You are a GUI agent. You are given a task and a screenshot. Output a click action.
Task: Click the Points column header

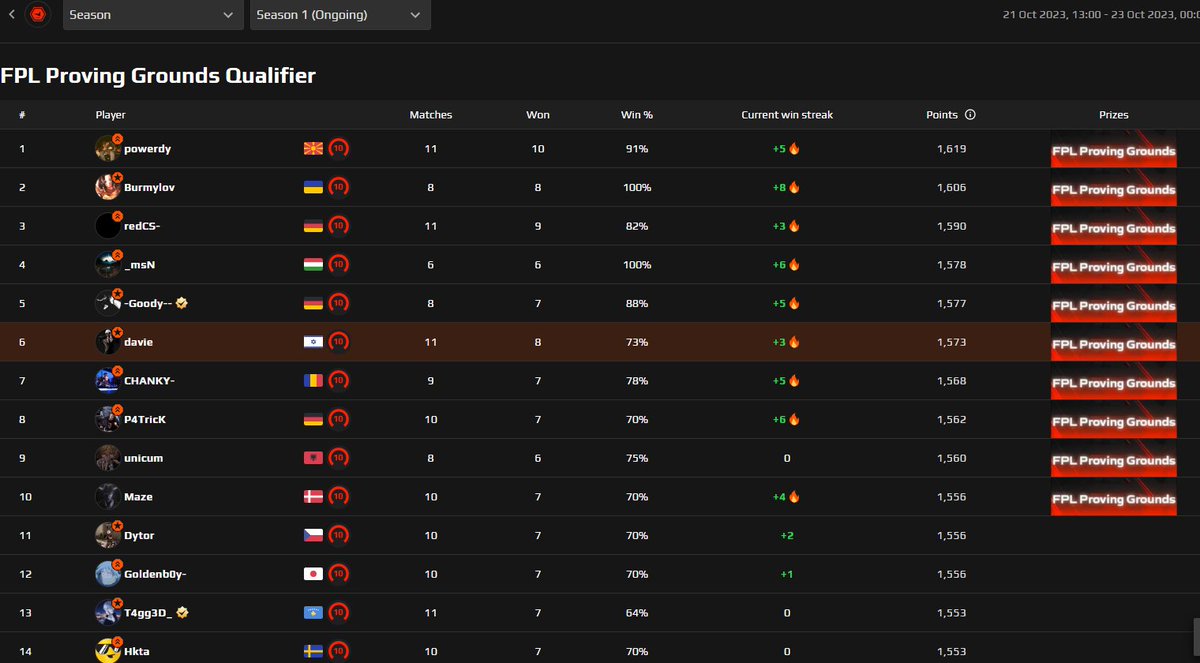pos(942,115)
